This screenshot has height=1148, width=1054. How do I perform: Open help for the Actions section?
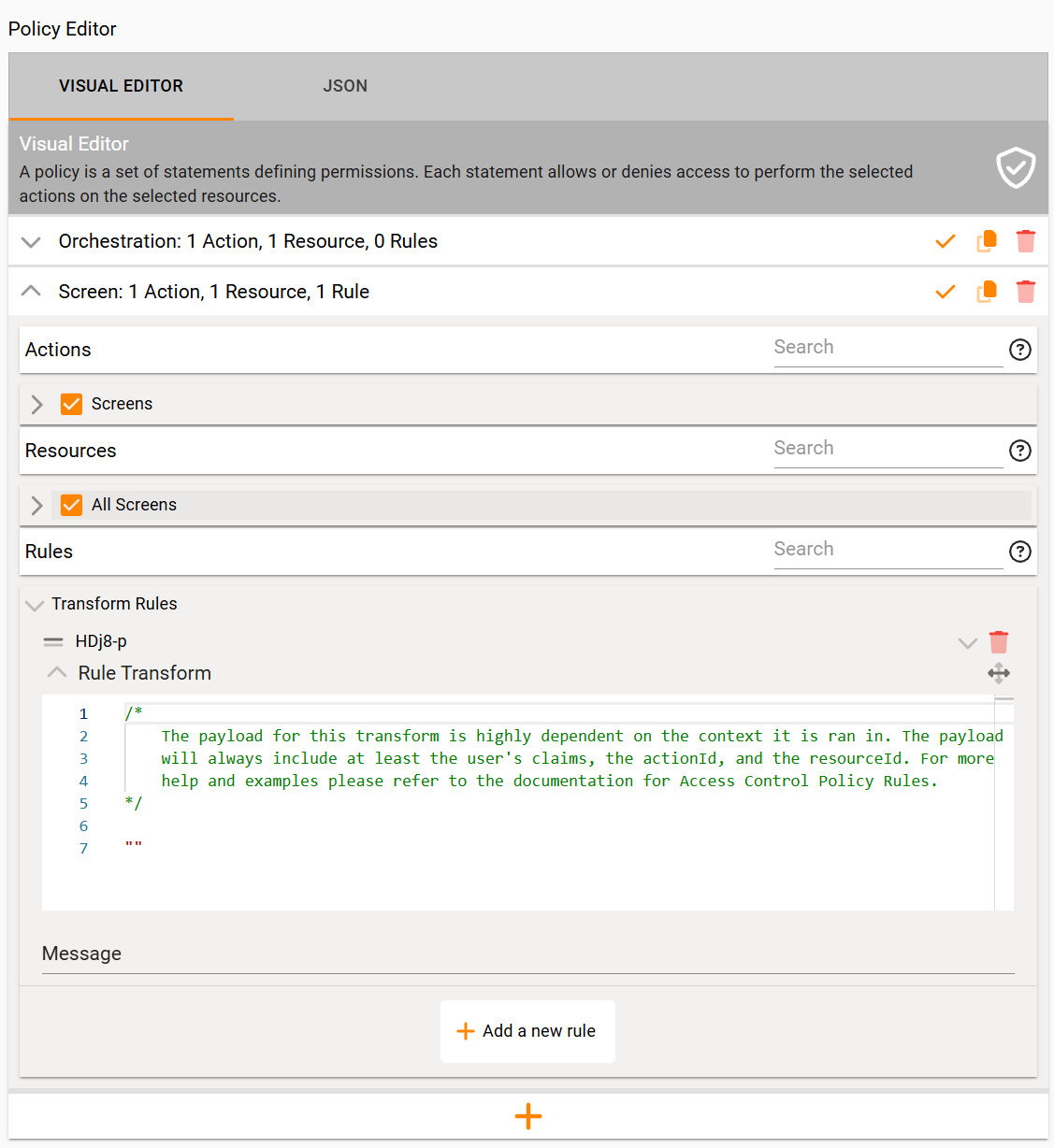point(1019,350)
